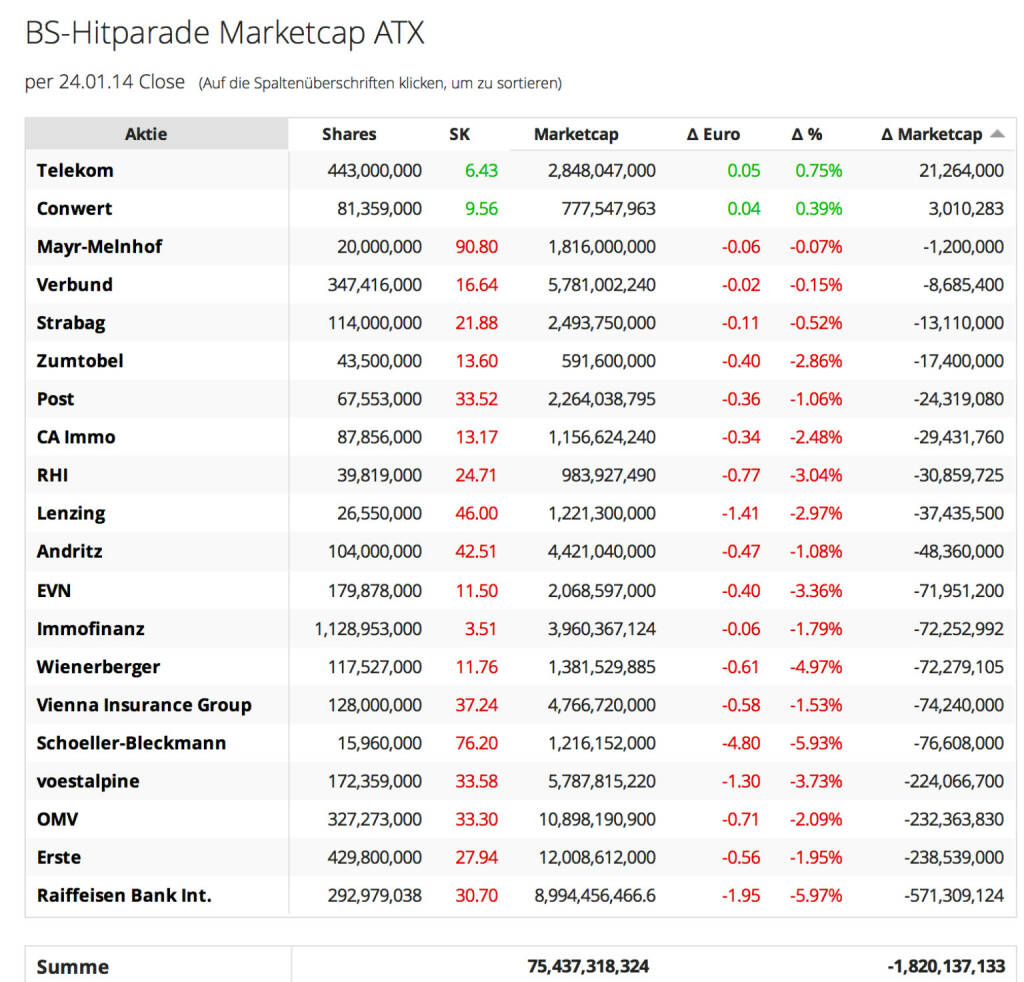Viewport: 1024px width, 982px height.
Task: Click the BS-Hitparade Marketcap ATX heading
Action: click(x=225, y=33)
